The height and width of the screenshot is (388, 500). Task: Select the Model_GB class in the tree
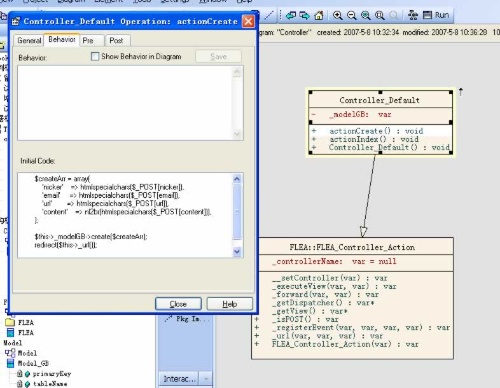pos(33,363)
